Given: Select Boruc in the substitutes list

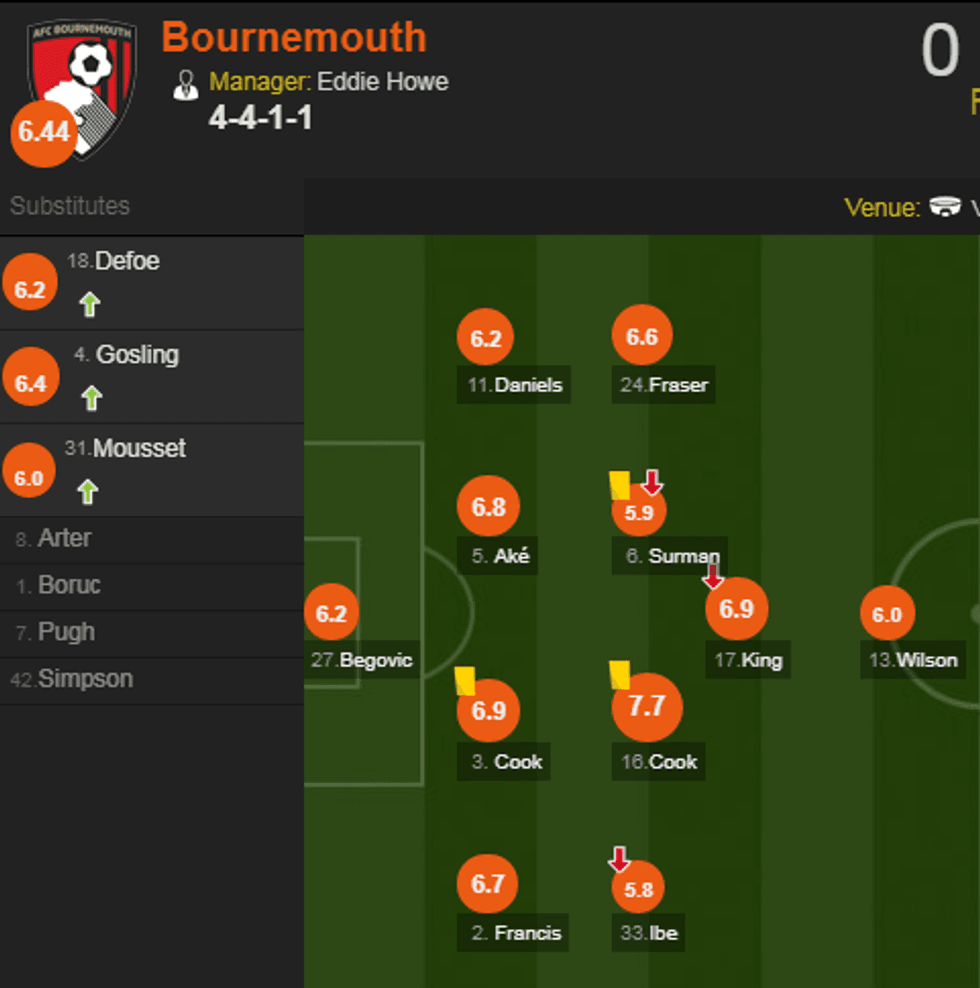Looking at the screenshot, I should (x=69, y=586).
